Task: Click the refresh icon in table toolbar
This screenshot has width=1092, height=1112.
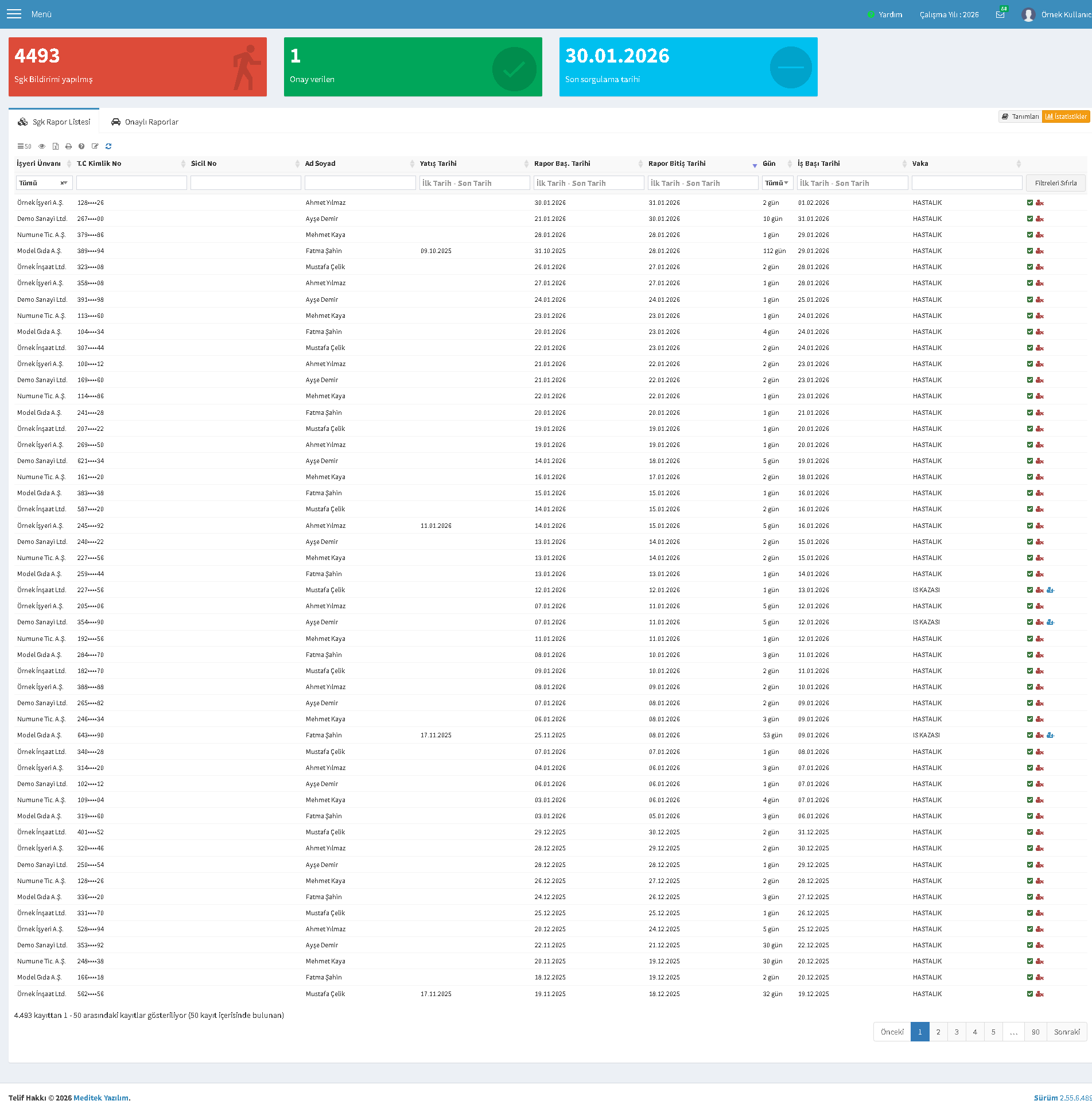Action: pos(108,146)
